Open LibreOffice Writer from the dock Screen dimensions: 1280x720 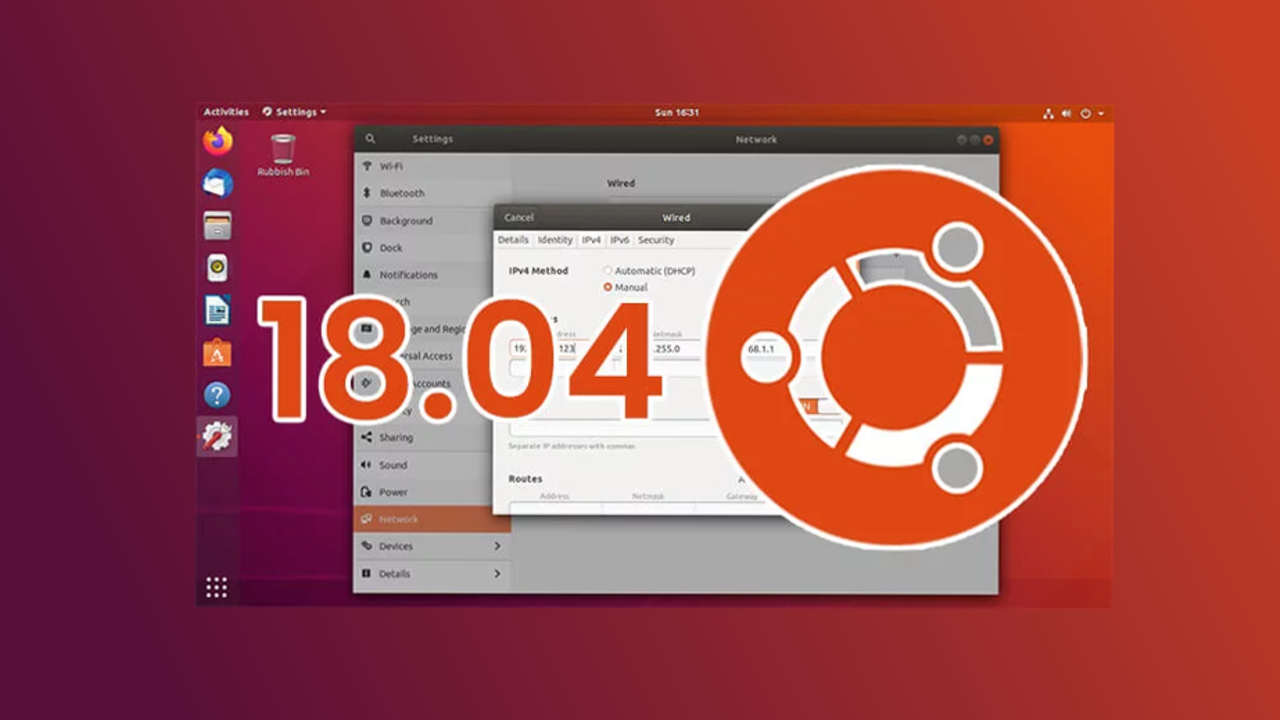[217, 310]
